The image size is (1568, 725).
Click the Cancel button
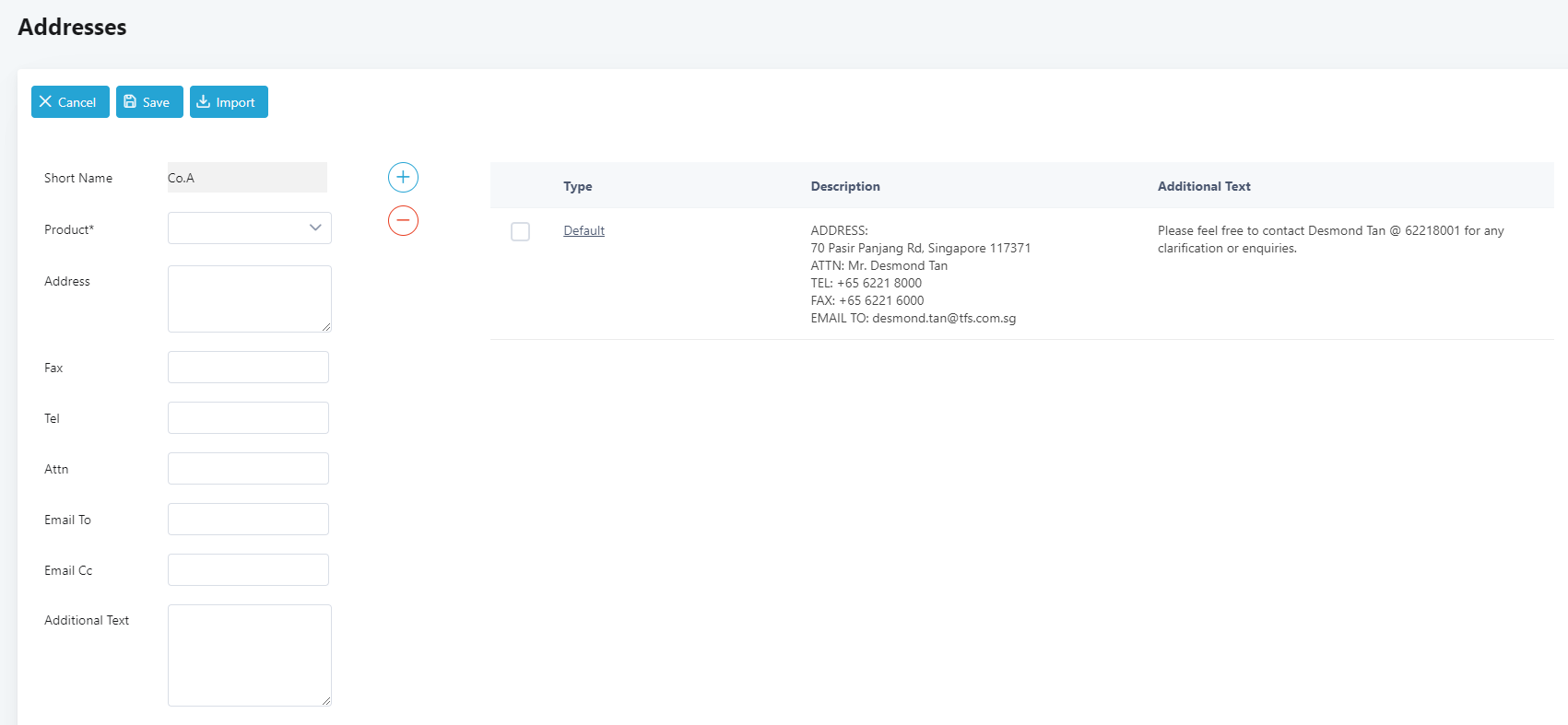[x=70, y=102]
